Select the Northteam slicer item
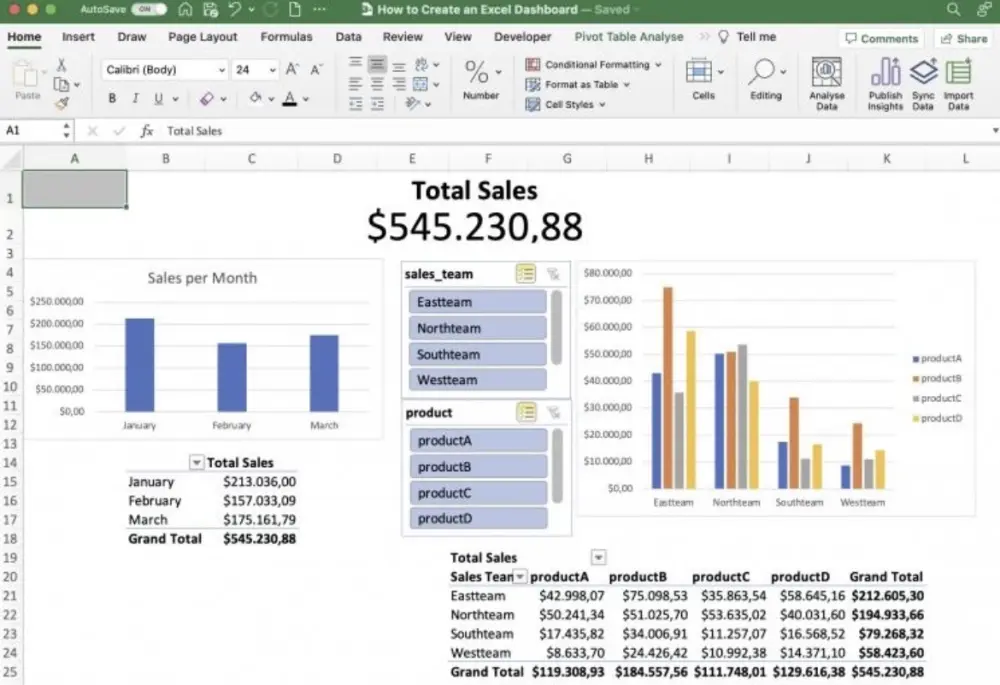 [478, 328]
